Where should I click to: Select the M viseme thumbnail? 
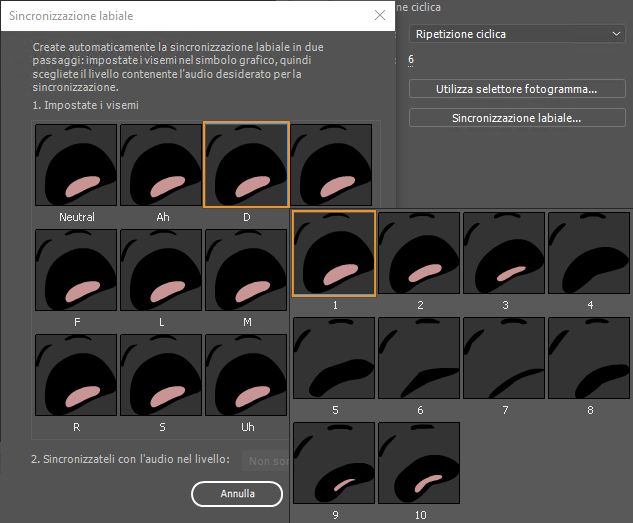[246, 270]
